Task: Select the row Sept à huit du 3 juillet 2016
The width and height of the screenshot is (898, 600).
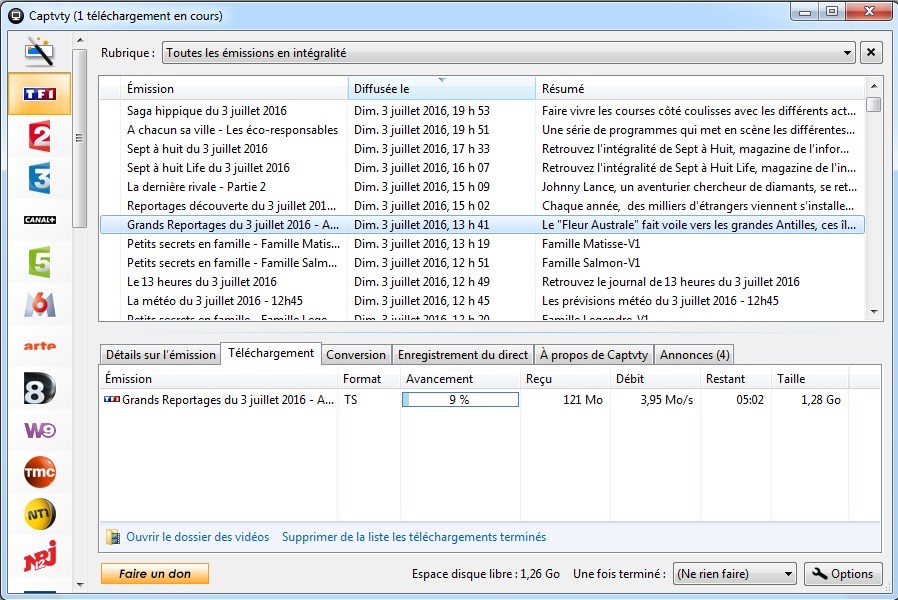Action: point(482,149)
